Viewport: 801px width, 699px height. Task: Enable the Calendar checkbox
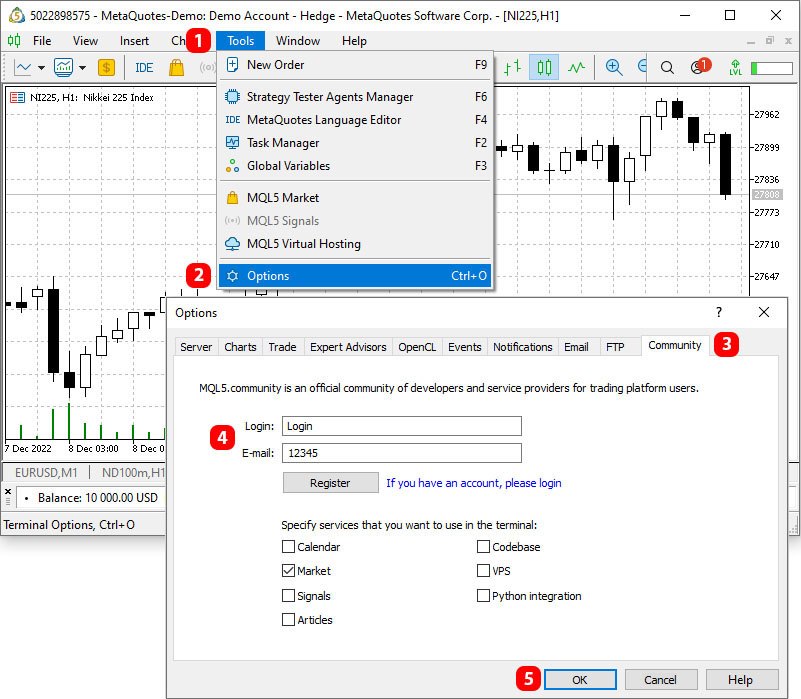click(289, 547)
